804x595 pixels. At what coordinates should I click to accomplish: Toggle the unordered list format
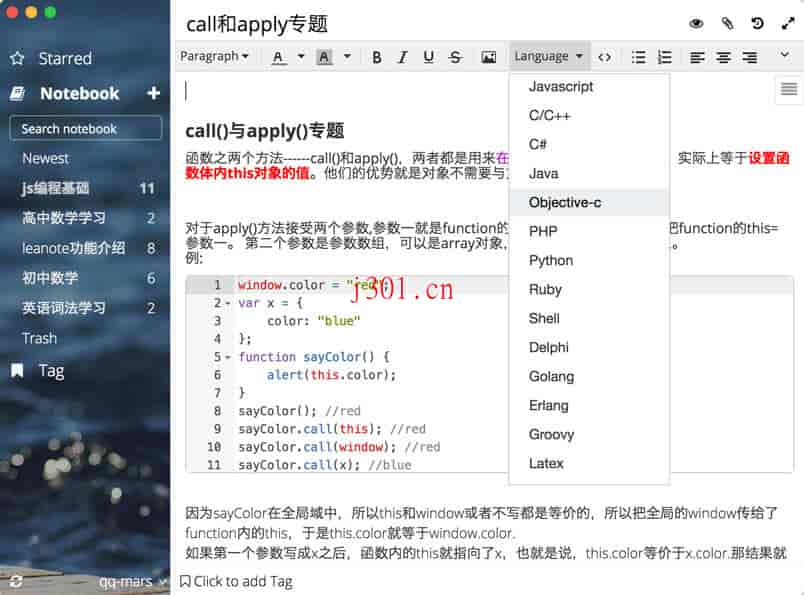coord(638,57)
